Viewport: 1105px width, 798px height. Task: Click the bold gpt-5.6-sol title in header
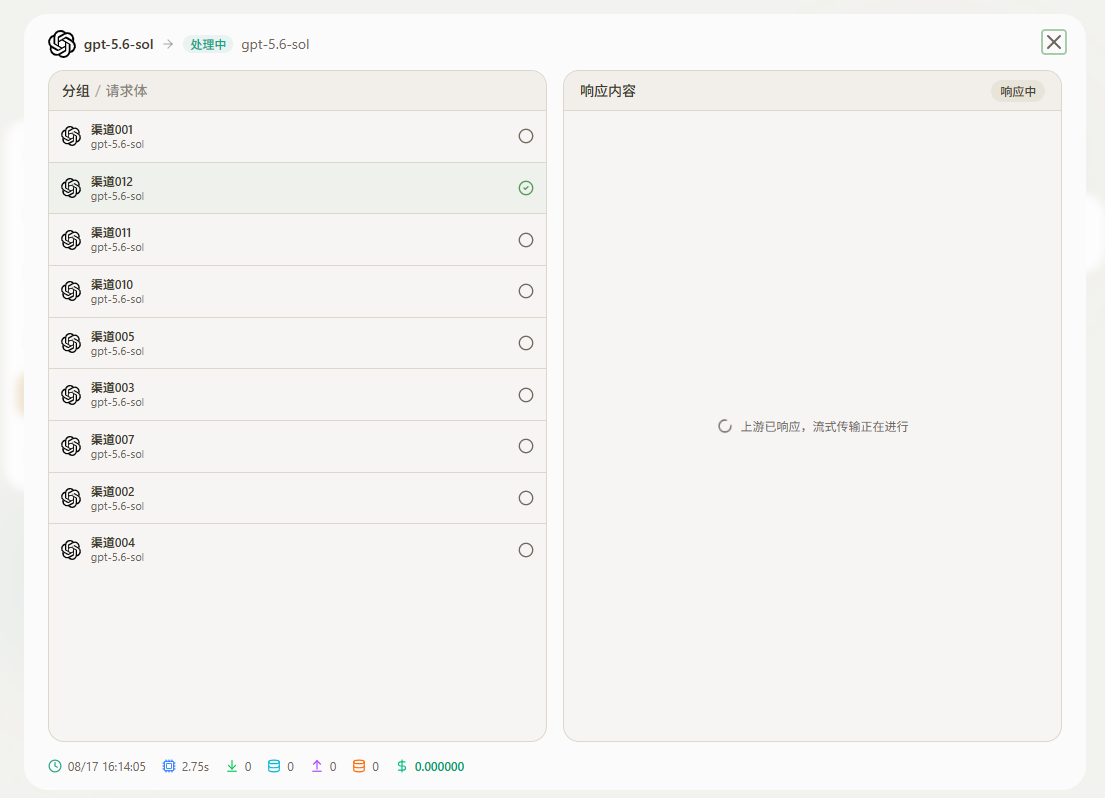[x=118, y=44]
